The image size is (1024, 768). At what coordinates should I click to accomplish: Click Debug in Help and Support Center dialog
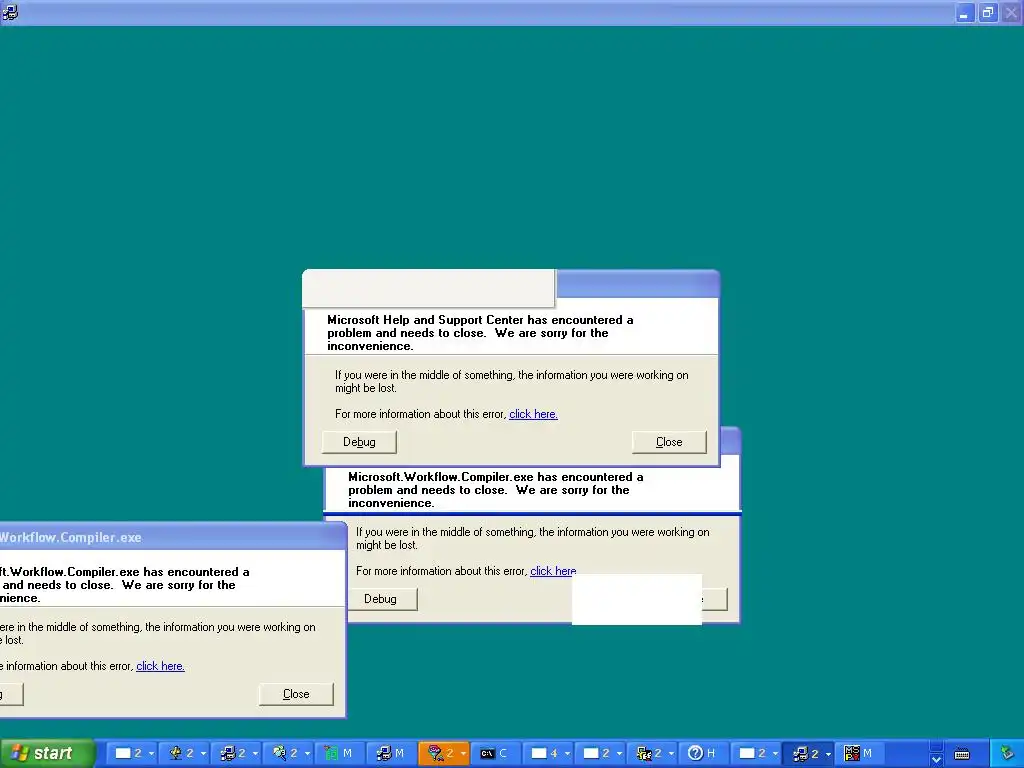pyautogui.click(x=359, y=442)
